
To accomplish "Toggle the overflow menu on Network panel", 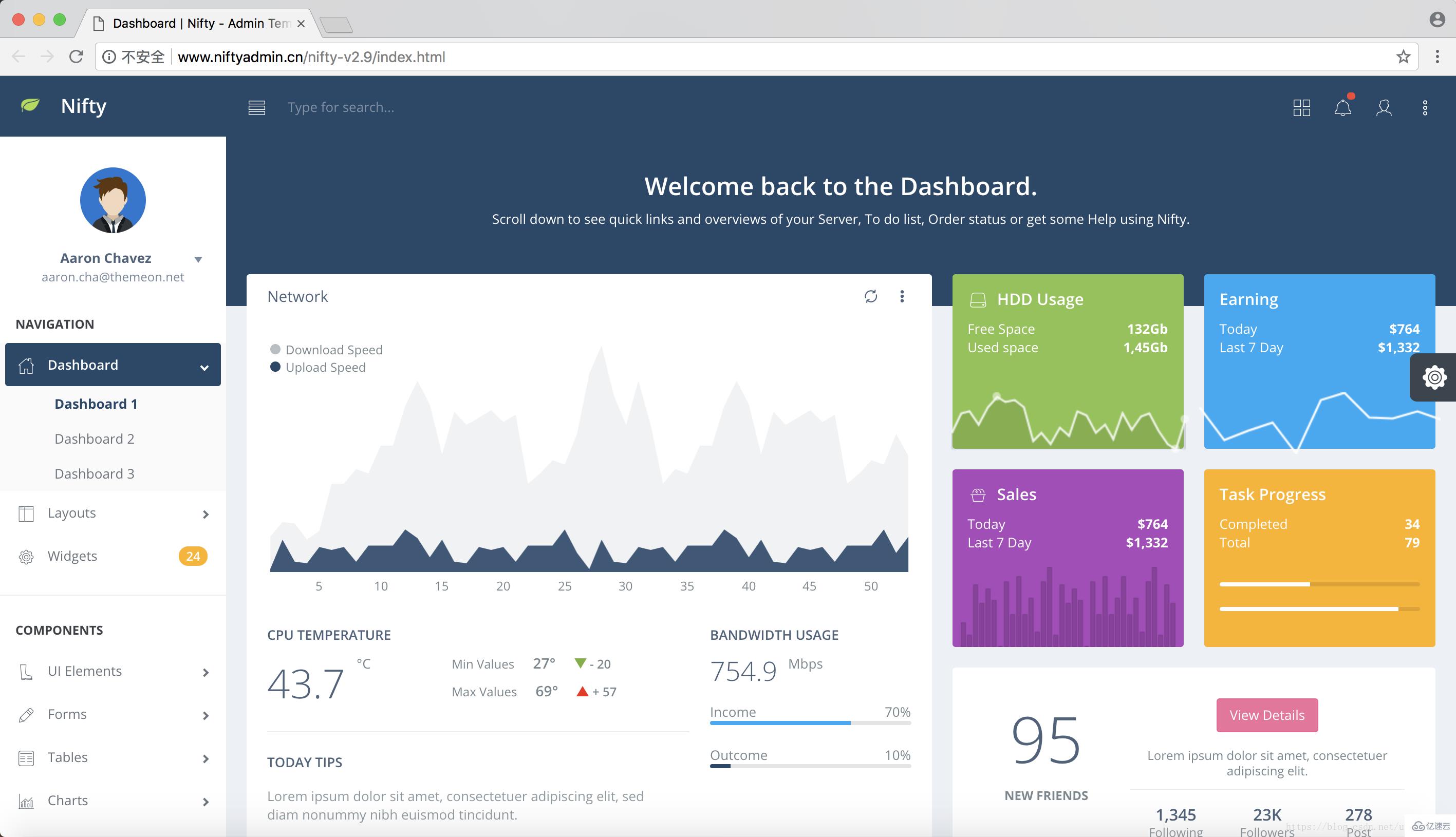I will click(902, 295).
